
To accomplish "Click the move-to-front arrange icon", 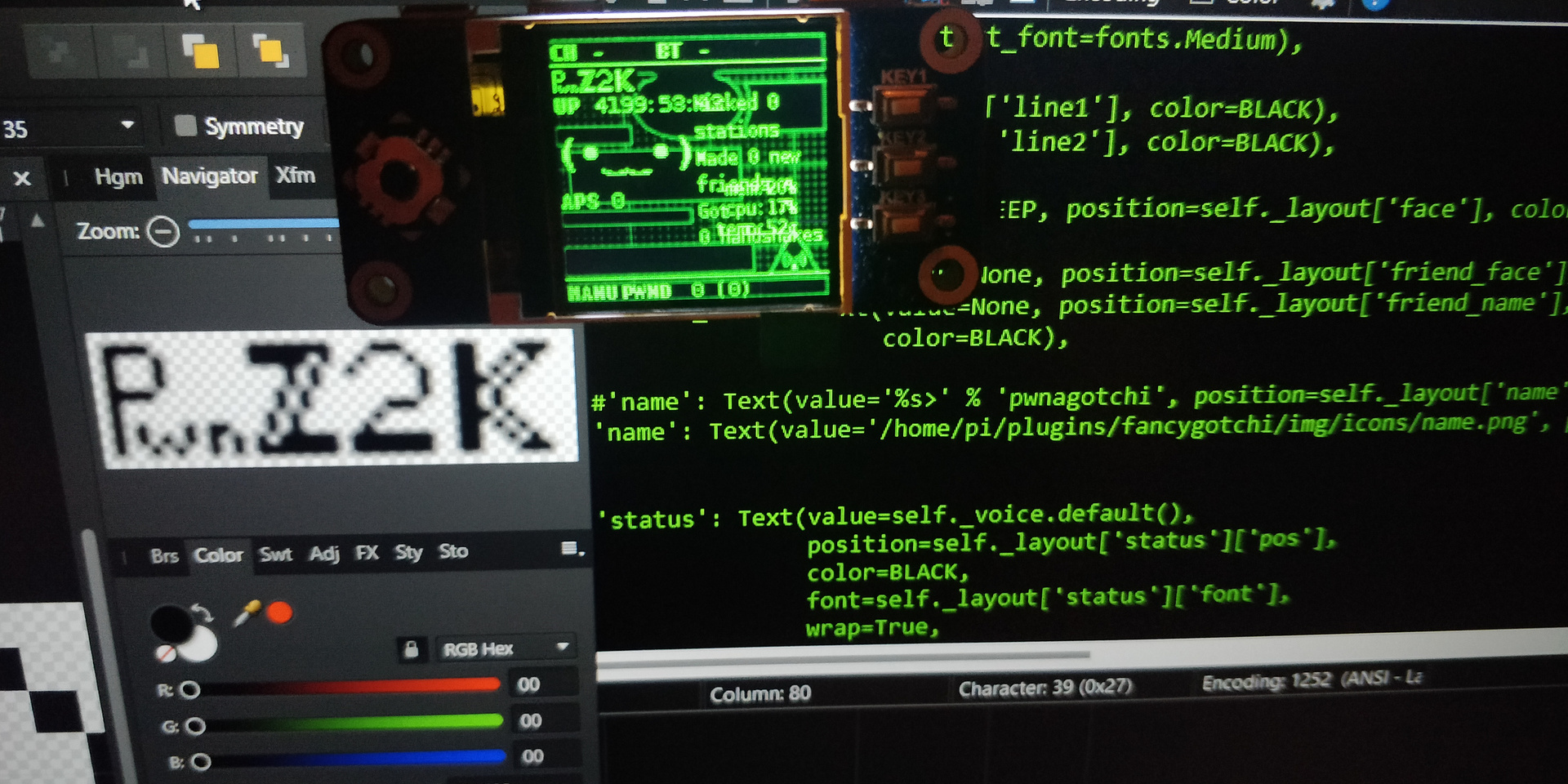I will 200,51.
